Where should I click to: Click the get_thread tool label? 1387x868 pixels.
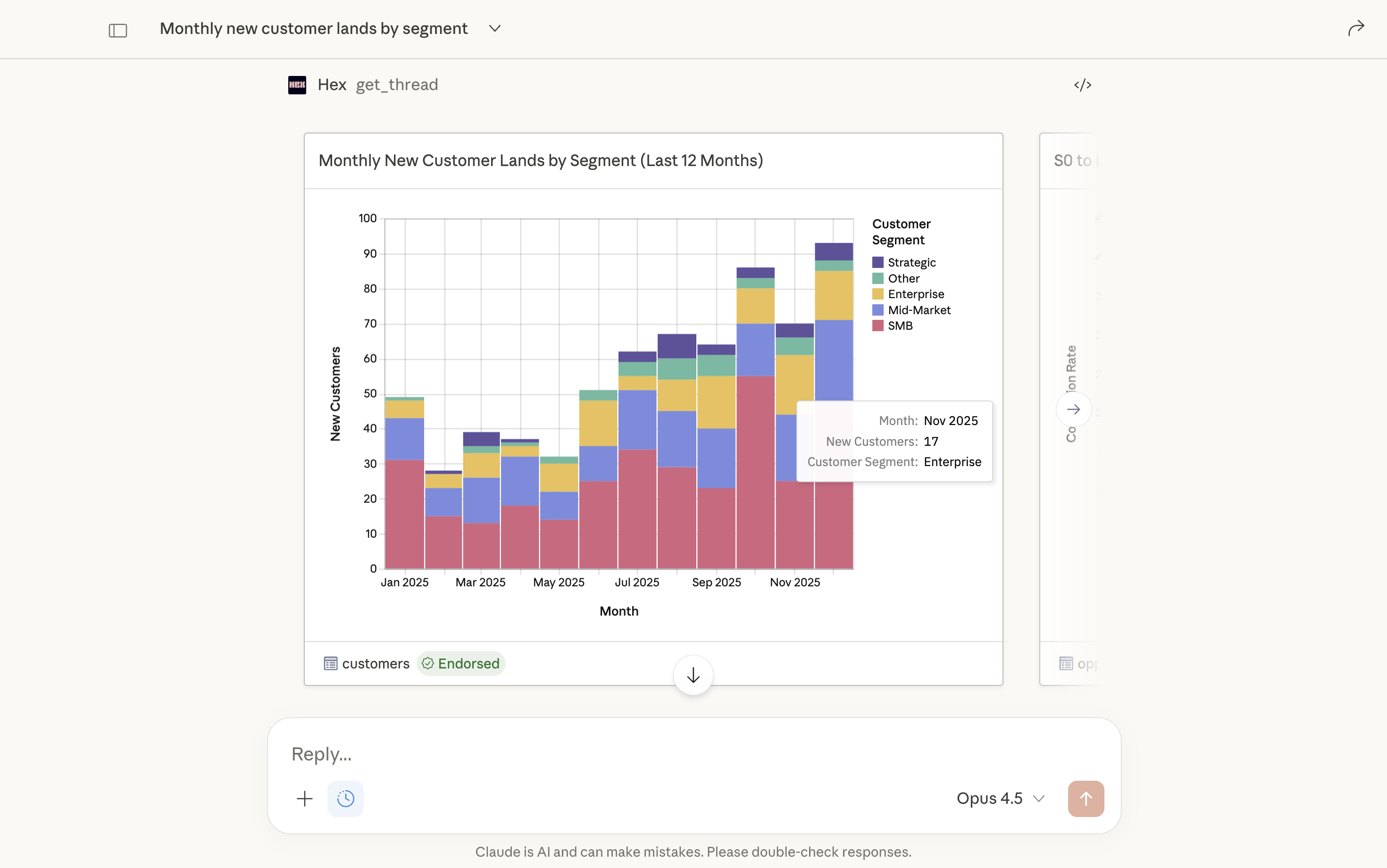pyautogui.click(x=397, y=85)
